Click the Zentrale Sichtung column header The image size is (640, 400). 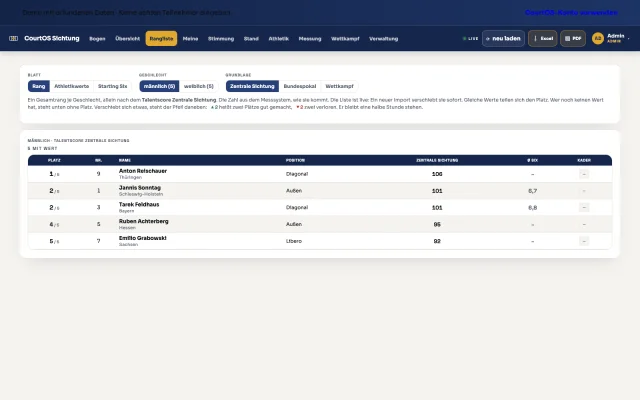tap(437, 160)
